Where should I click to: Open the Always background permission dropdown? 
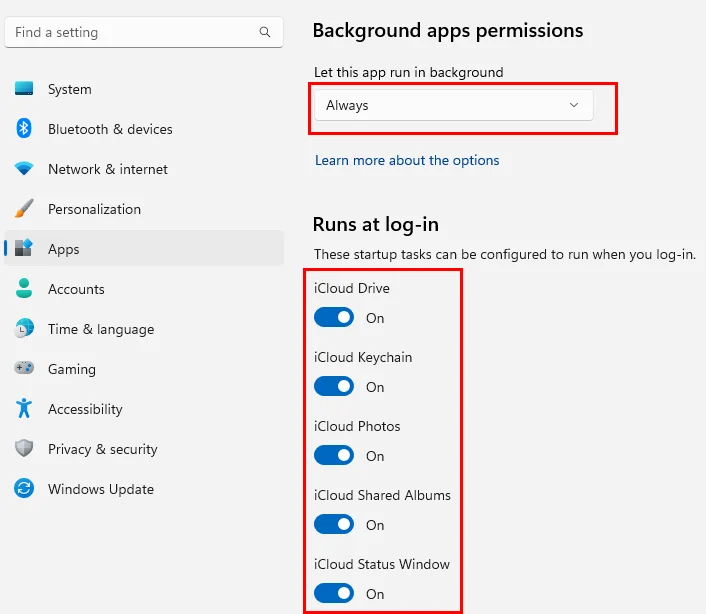(453, 105)
